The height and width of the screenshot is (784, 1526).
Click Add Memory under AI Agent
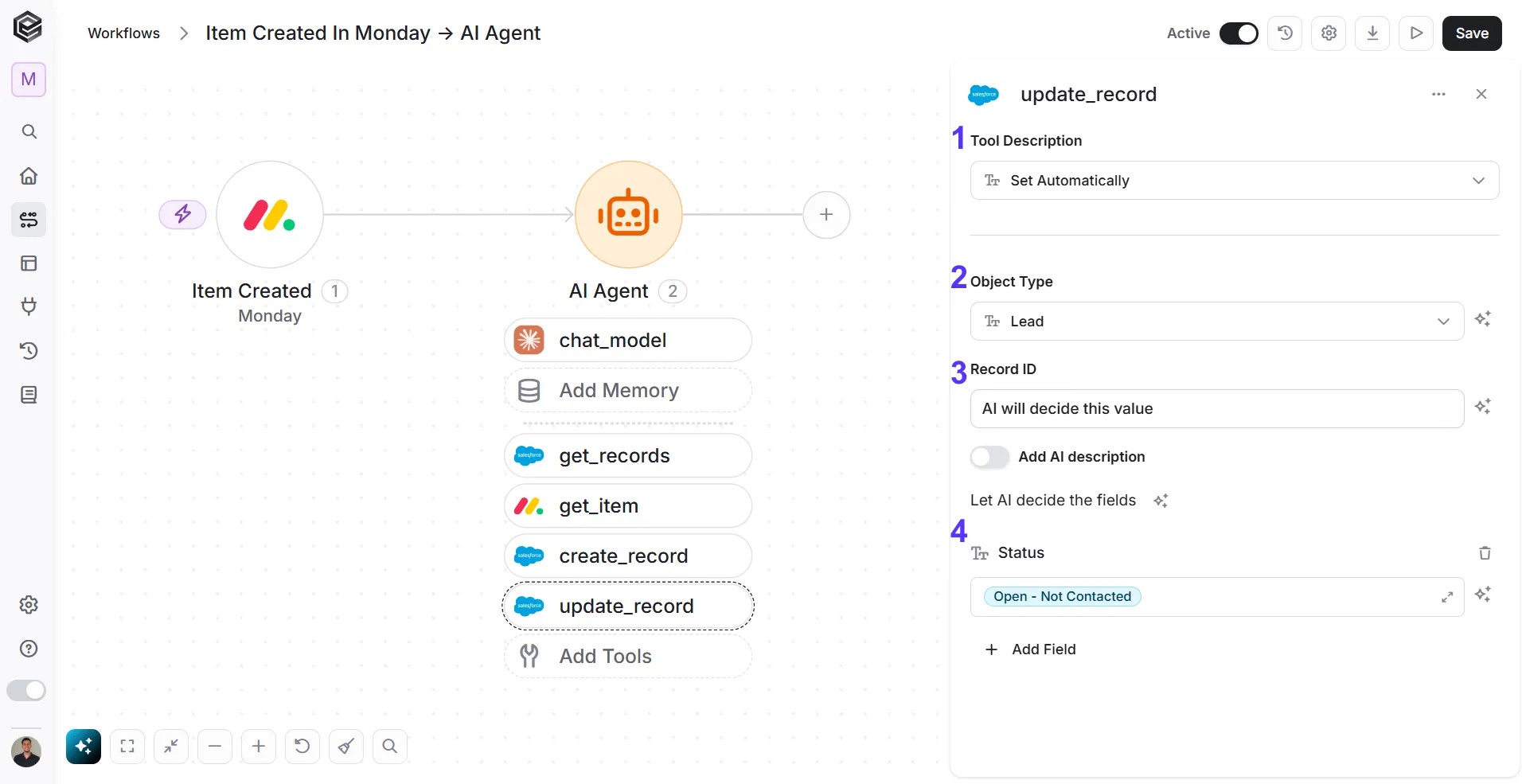coord(628,390)
